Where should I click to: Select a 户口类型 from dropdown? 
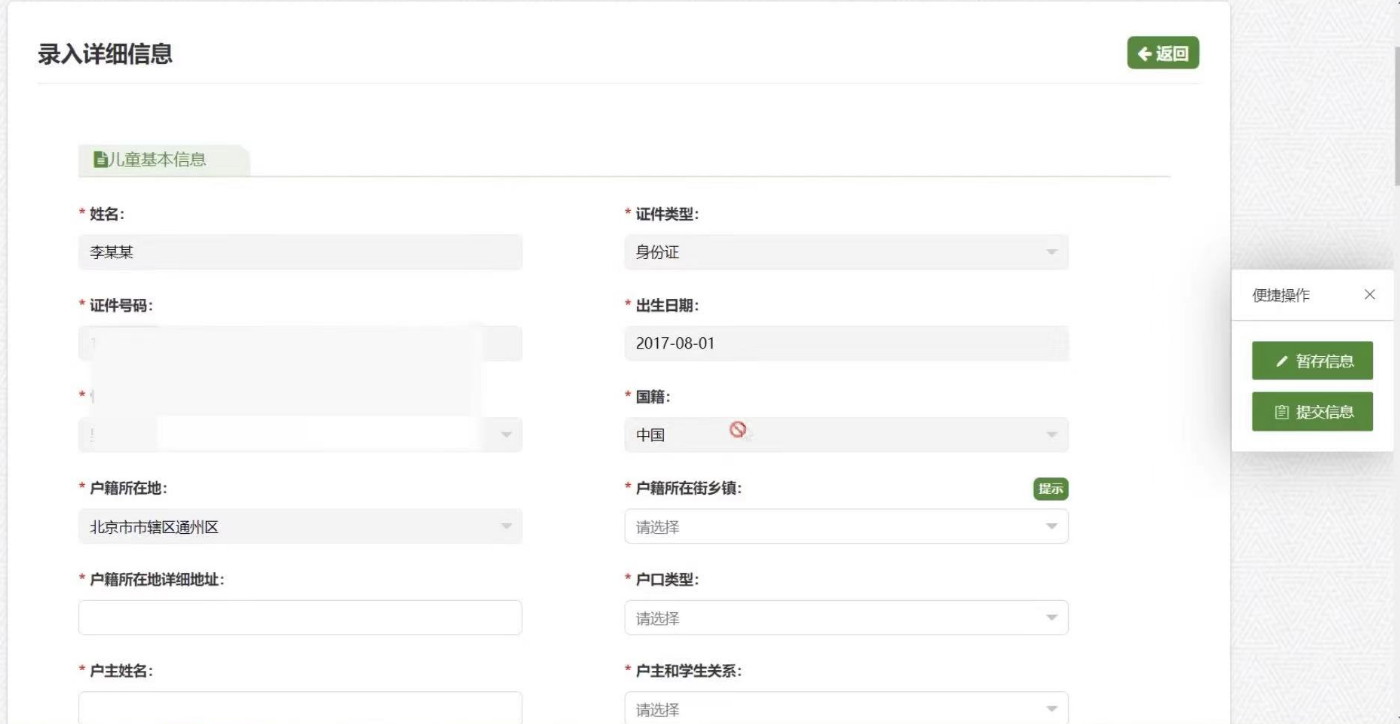[x=845, y=618]
